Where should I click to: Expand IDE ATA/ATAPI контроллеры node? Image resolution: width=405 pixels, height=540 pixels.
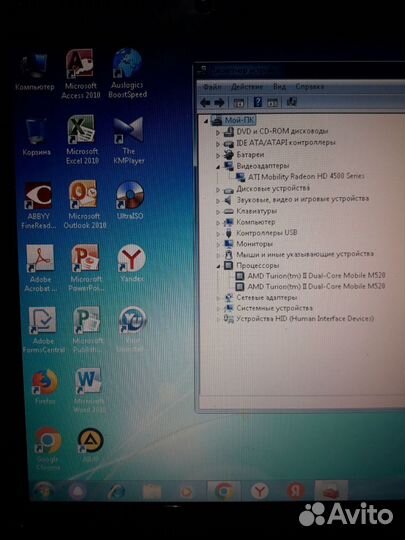click(218, 143)
